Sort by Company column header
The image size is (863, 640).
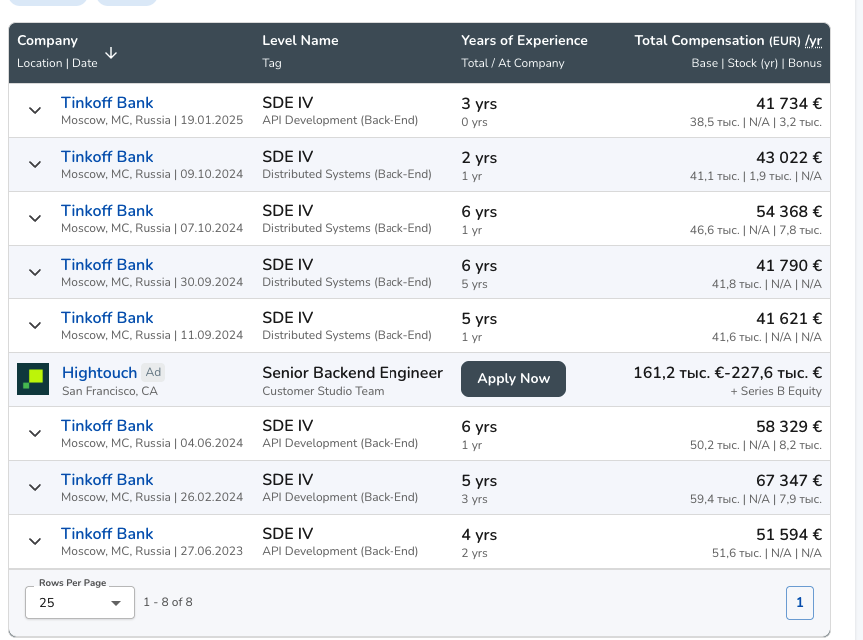47,41
